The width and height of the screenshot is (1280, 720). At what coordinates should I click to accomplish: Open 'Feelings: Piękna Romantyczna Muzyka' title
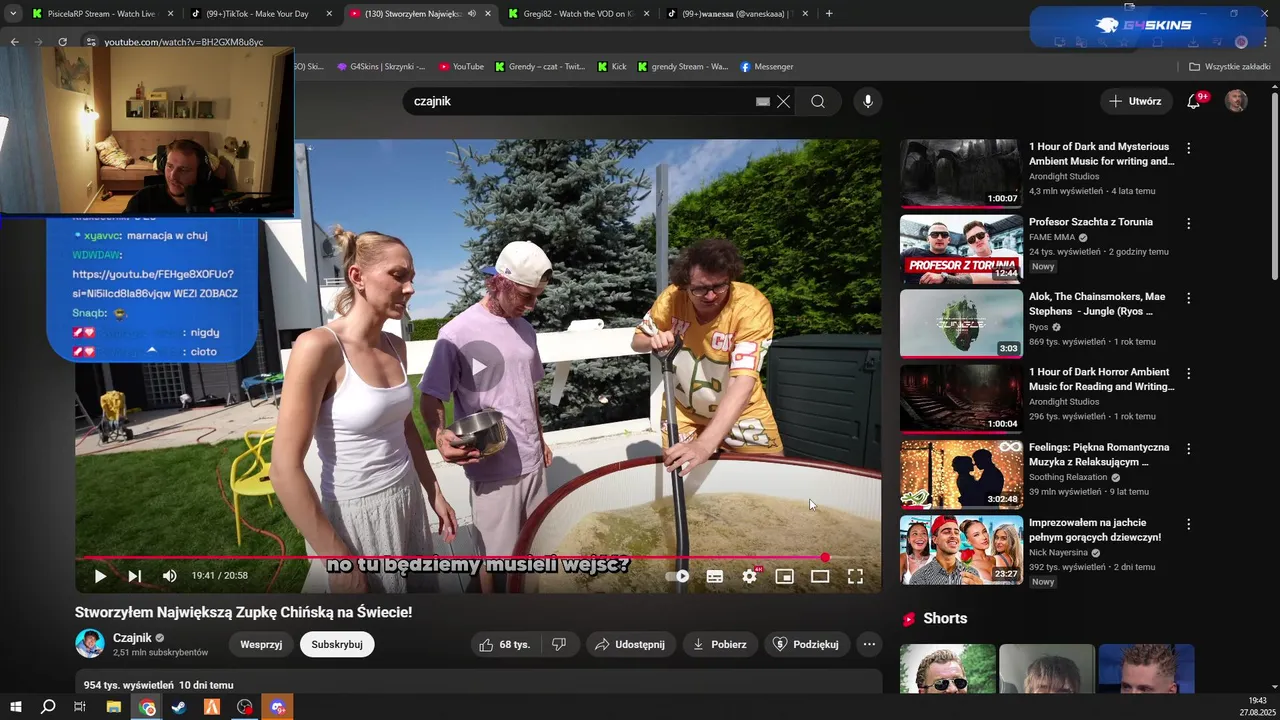[x=1099, y=455]
